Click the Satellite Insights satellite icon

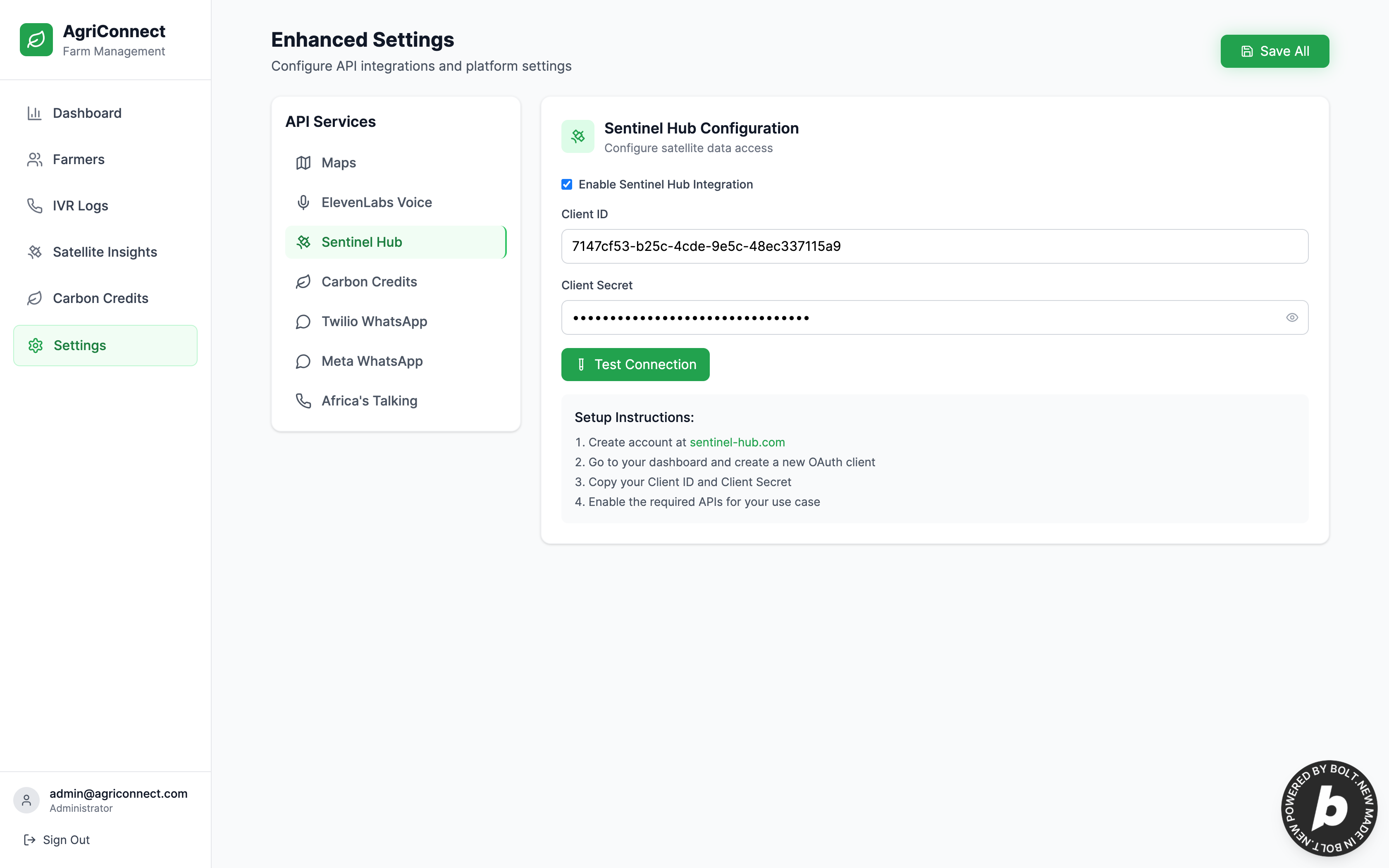(34, 252)
